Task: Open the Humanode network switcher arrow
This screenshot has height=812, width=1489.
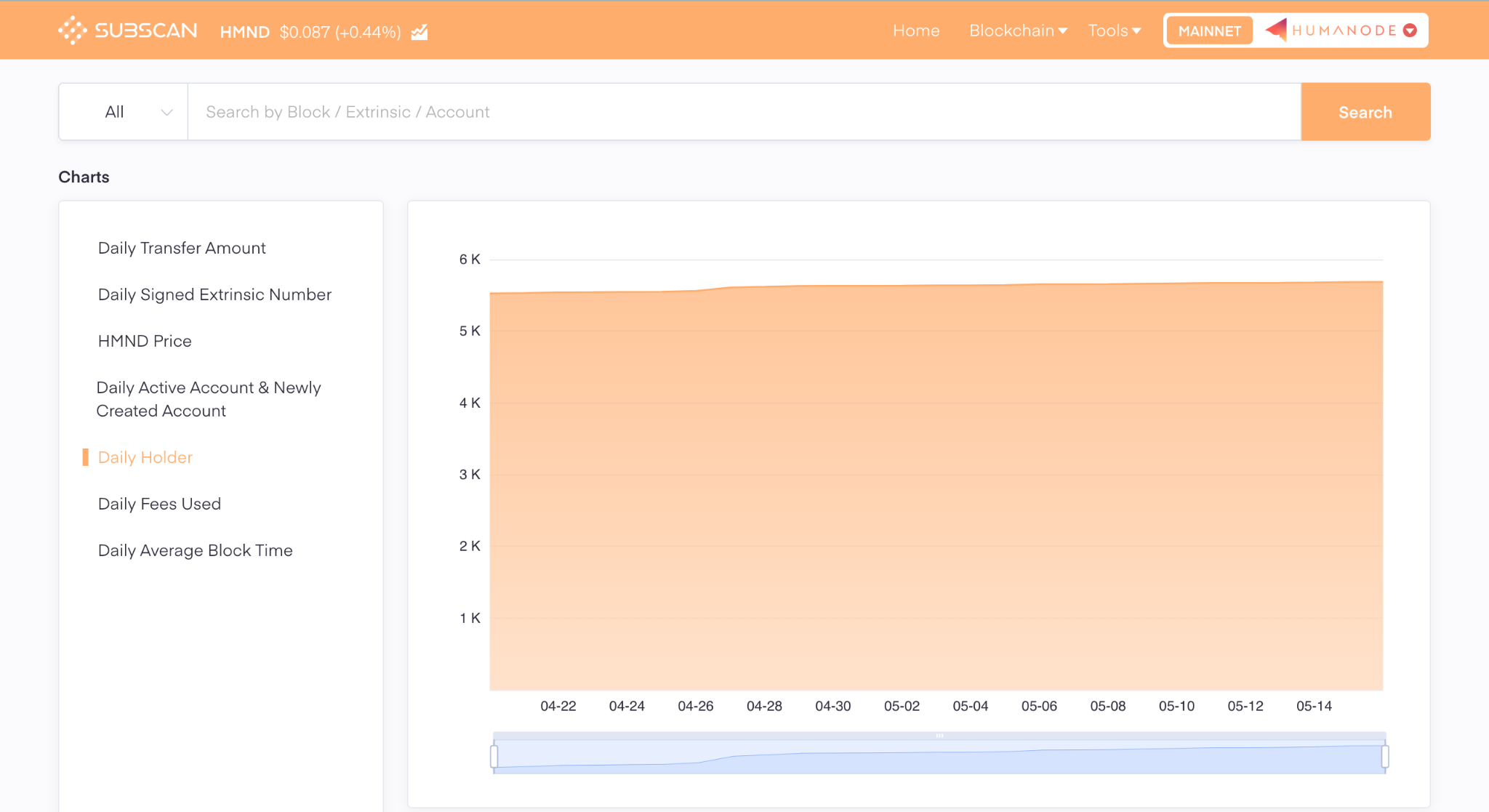Action: click(1410, 31)
